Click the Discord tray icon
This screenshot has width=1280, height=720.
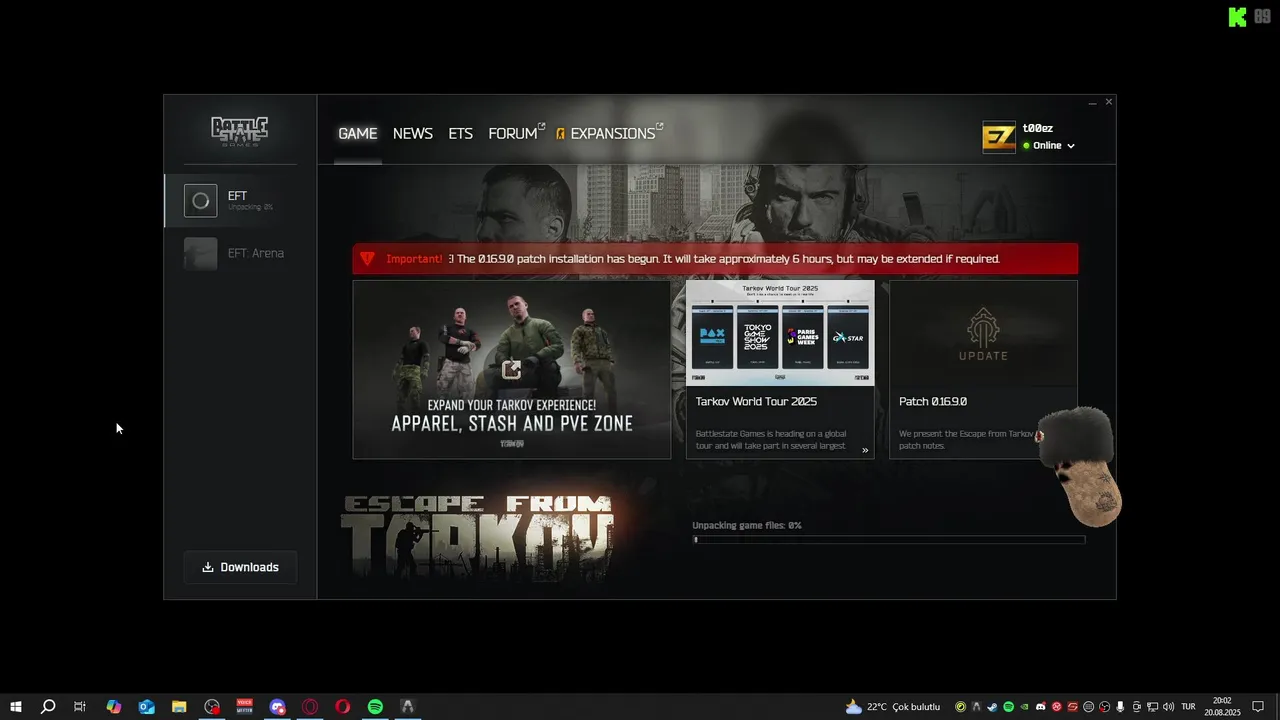[1041, 707]
